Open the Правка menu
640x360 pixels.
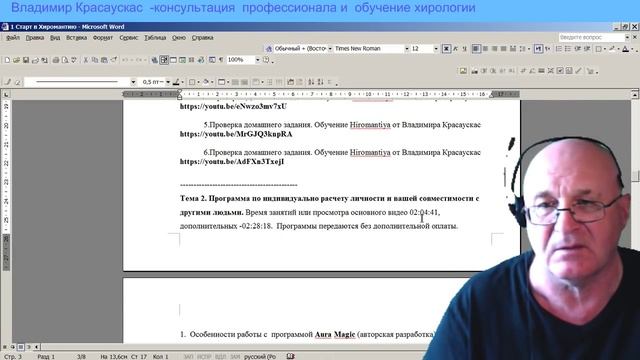point(35,38)
